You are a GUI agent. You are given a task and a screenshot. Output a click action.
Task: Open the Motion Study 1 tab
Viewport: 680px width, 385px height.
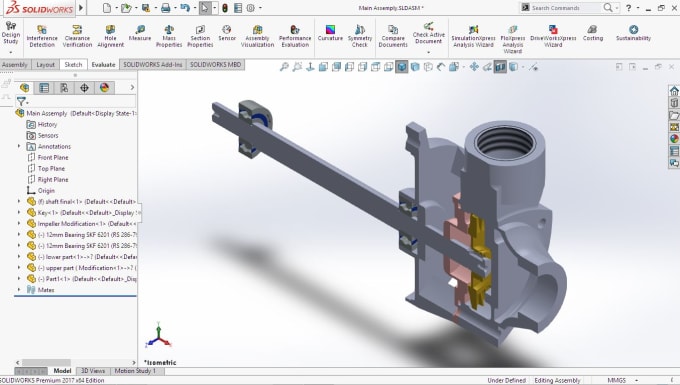click(135, 371)
